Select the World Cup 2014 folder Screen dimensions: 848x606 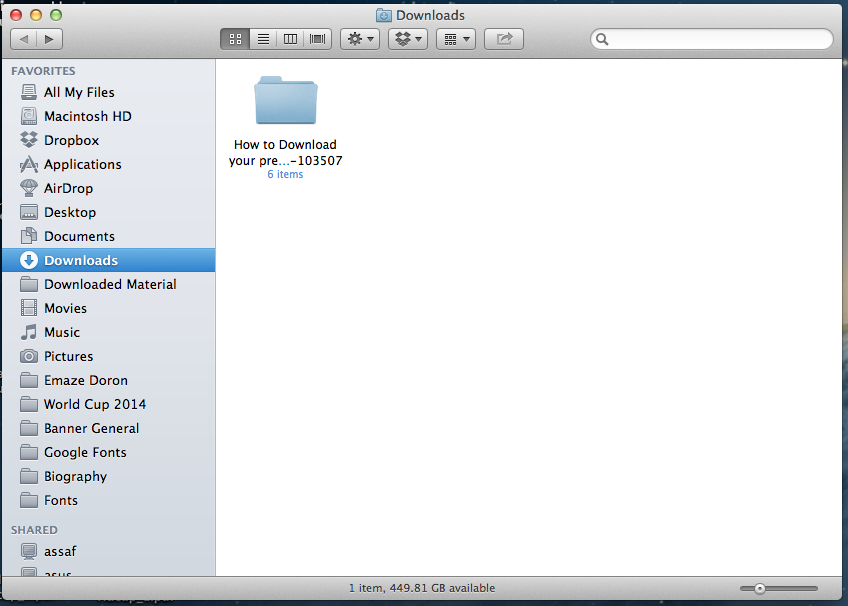(94, 404)
